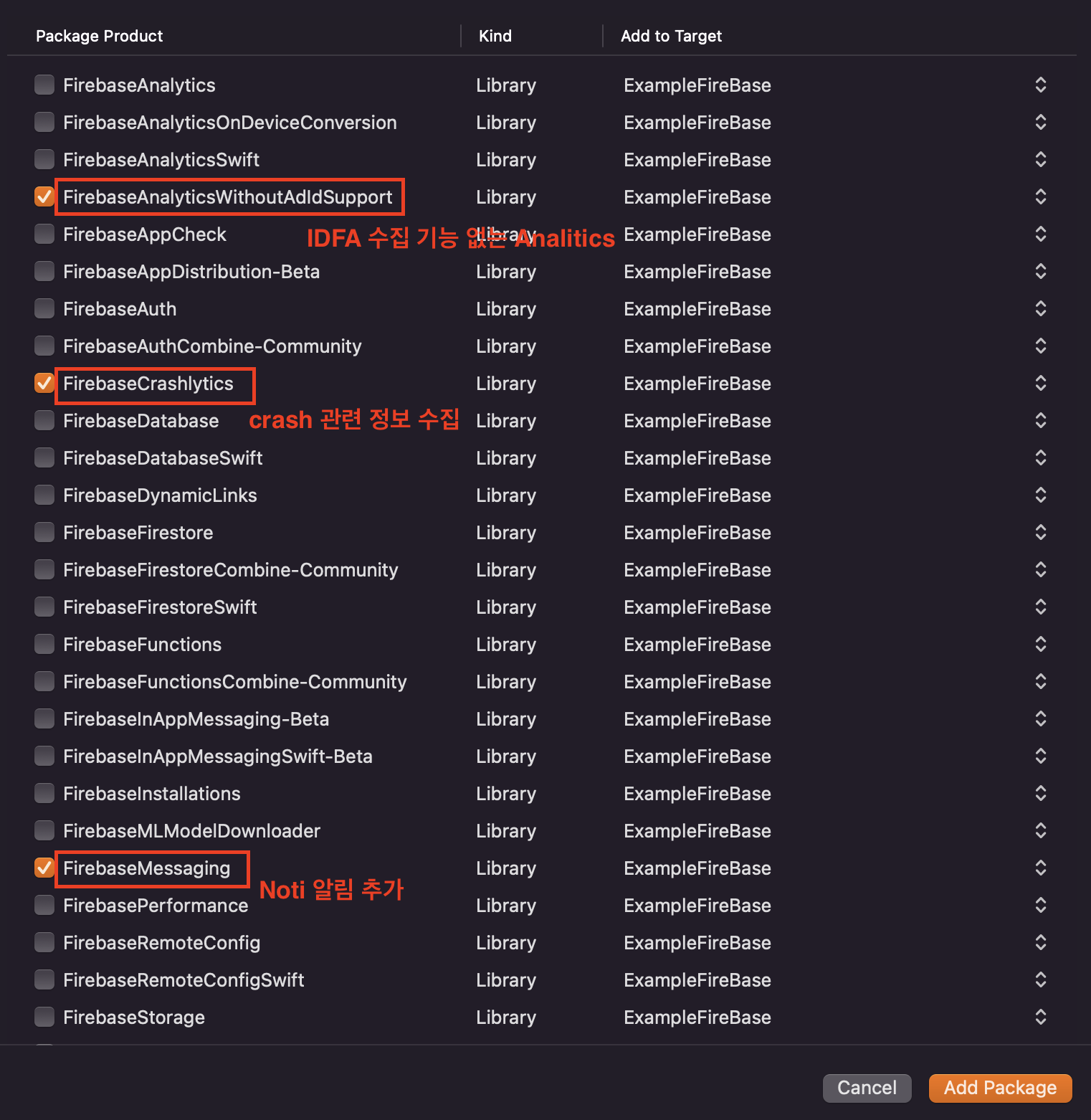1091x1120 pixels.
Task: Uncheck the FirebaseMessaging checkbox
Action: click(44, 868)
